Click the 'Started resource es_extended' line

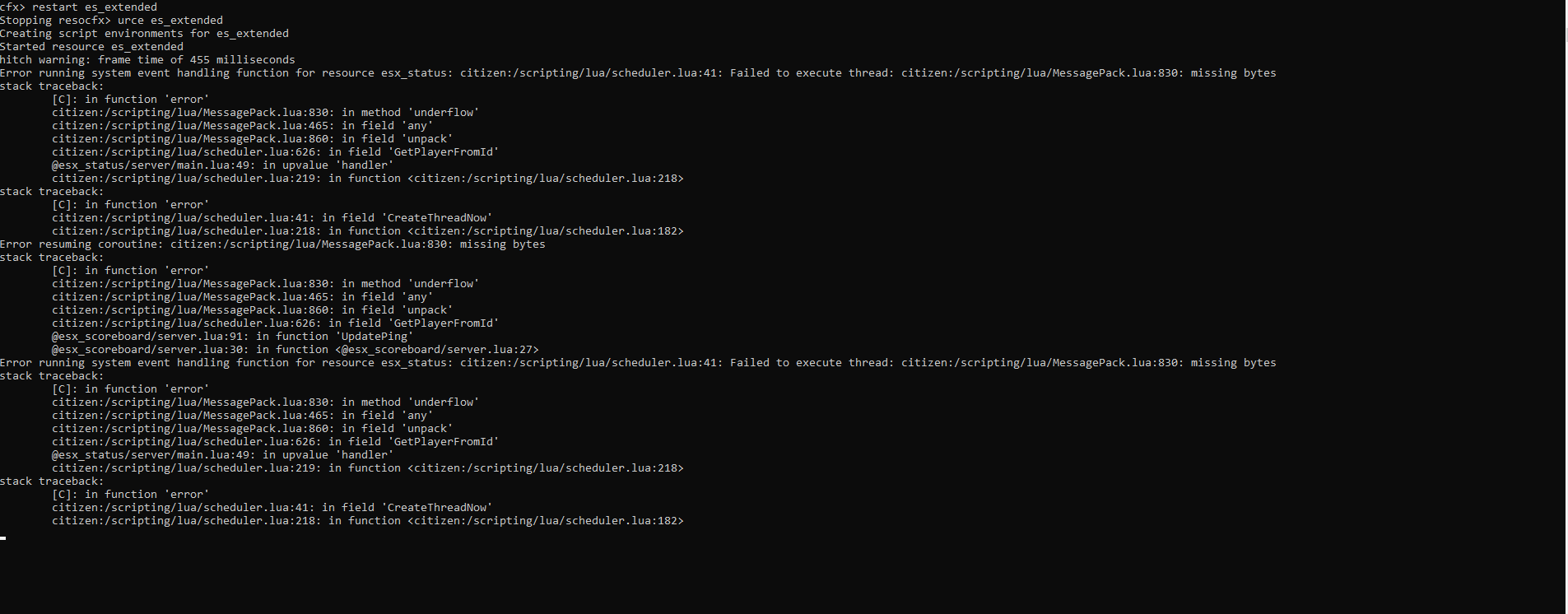pos(91,46)
